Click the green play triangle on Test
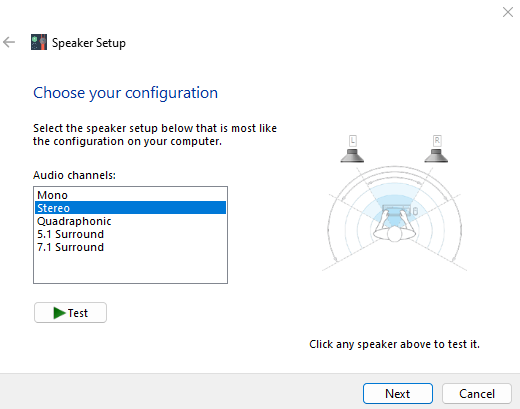520x409 pixels. click(x=59, y=313)
